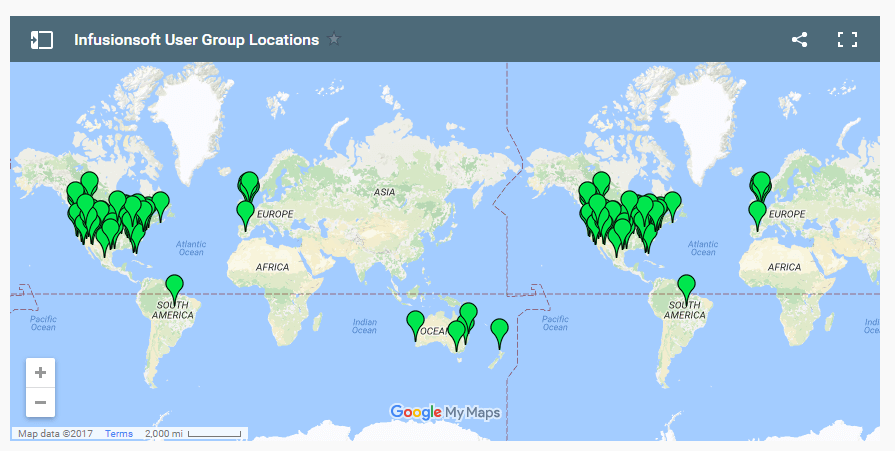
Task: Star the Infusionsoft User Group Locations map
Action: pyautogui.click(x=334, y=39)
